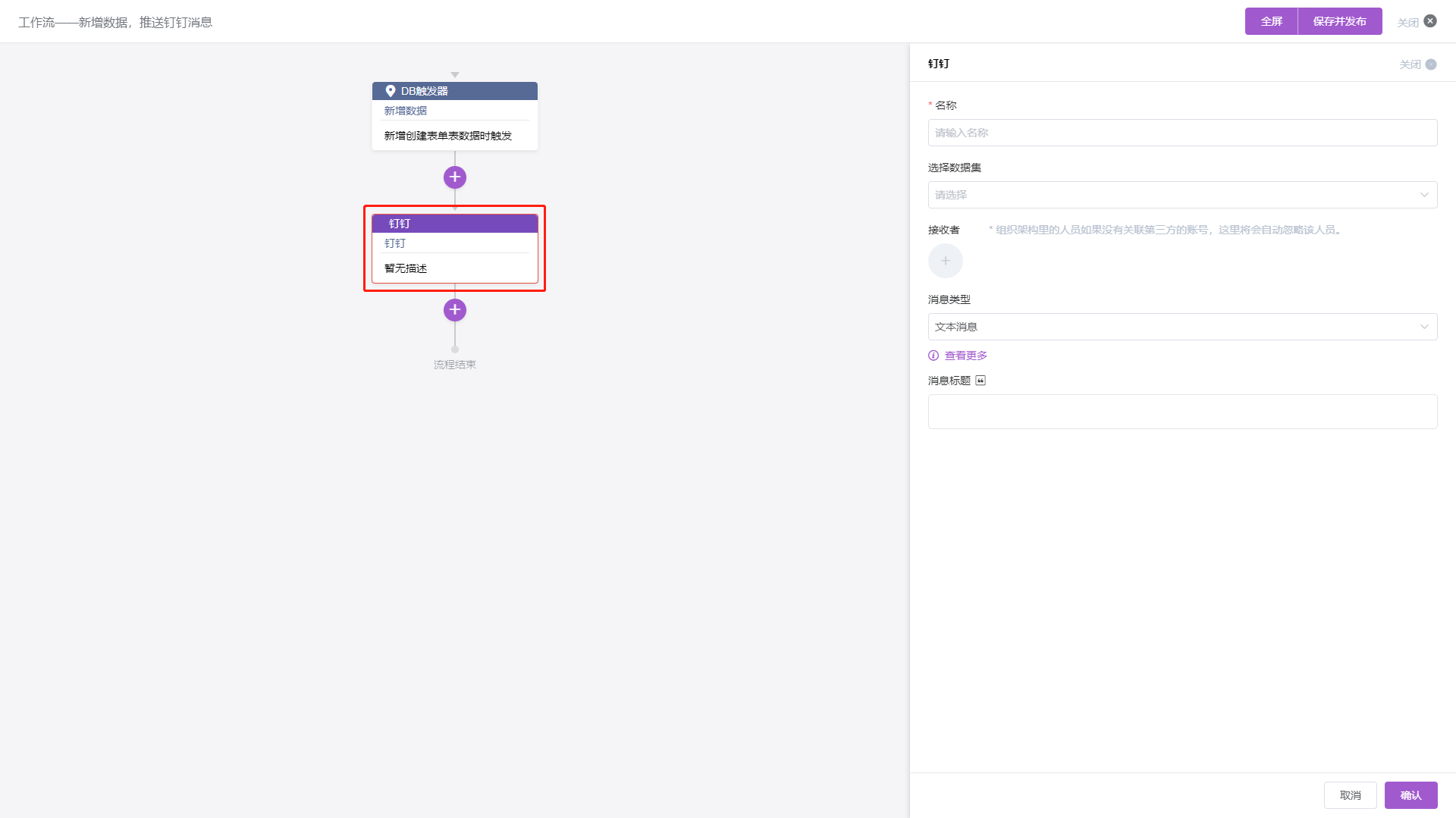This screenshot has width=1456, height=818.
Task: Open the 选择数据集 dropdown
Action: (x=1181, y=195)
